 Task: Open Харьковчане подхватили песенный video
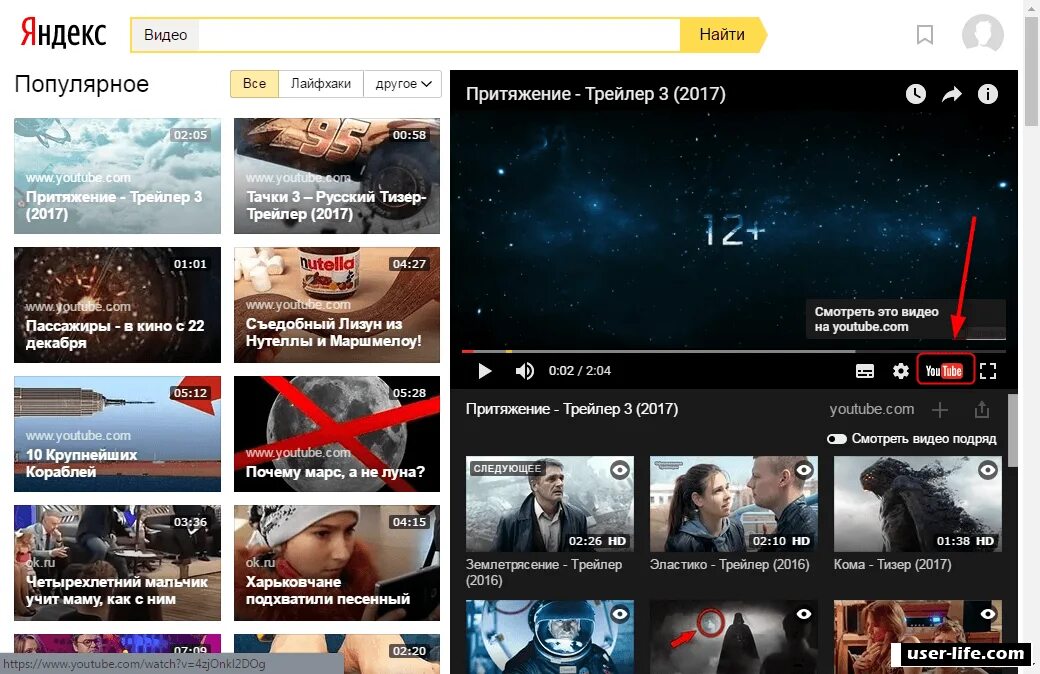coord(337,563)
